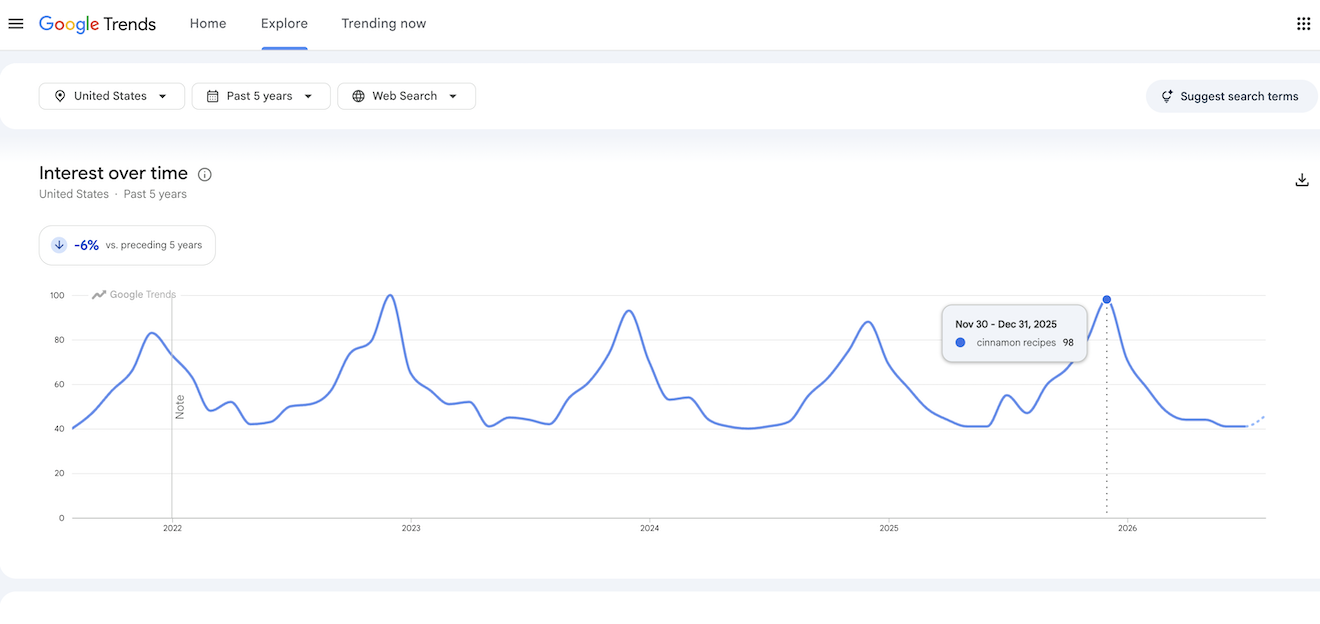Image resolution: width=1320 pixels, height=624 pixels.
Task: Click the 2022 x-axis label
Action: [172, 528]
